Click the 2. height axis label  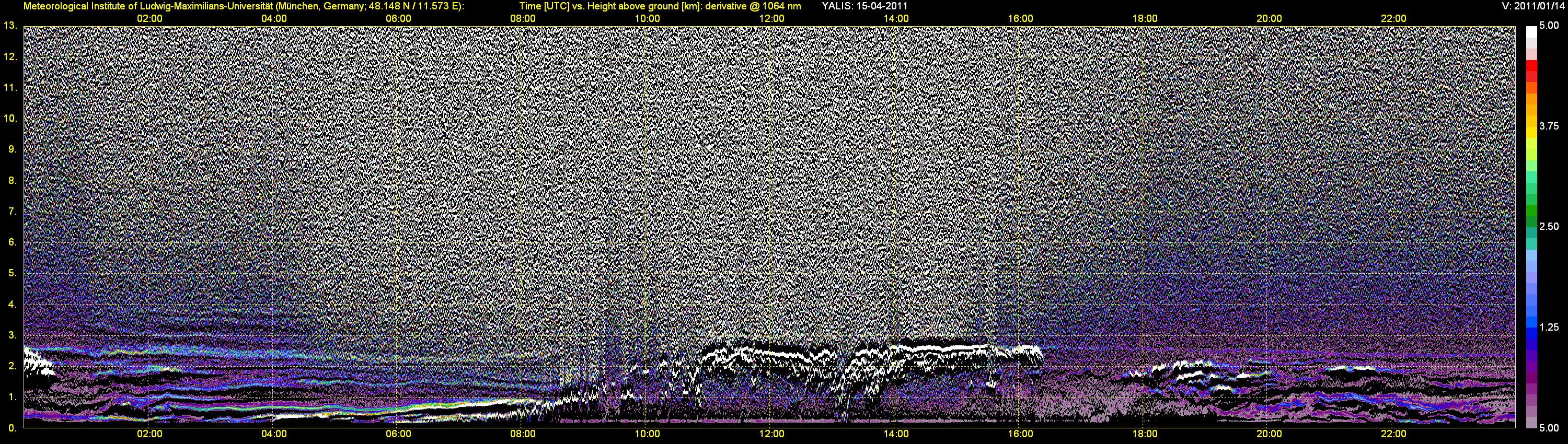(x=12, y=366)
